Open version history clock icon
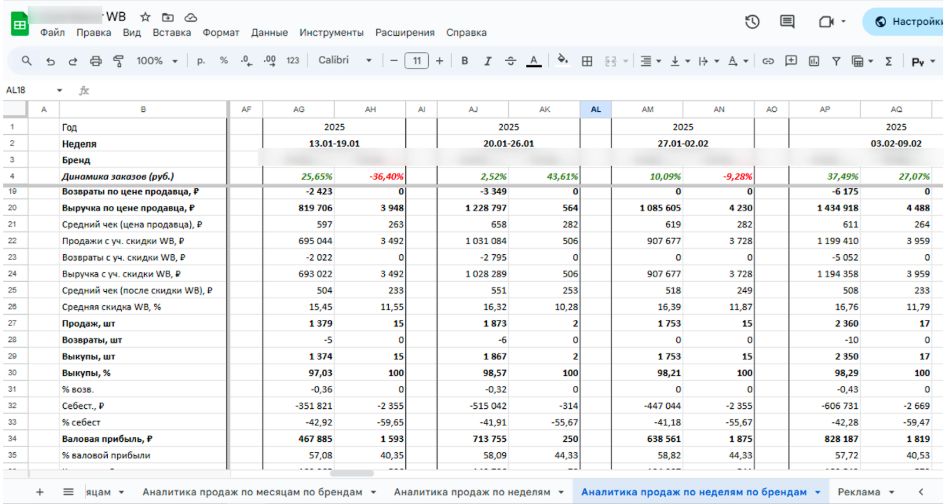The image size is (946, 504). pos(752,22)
